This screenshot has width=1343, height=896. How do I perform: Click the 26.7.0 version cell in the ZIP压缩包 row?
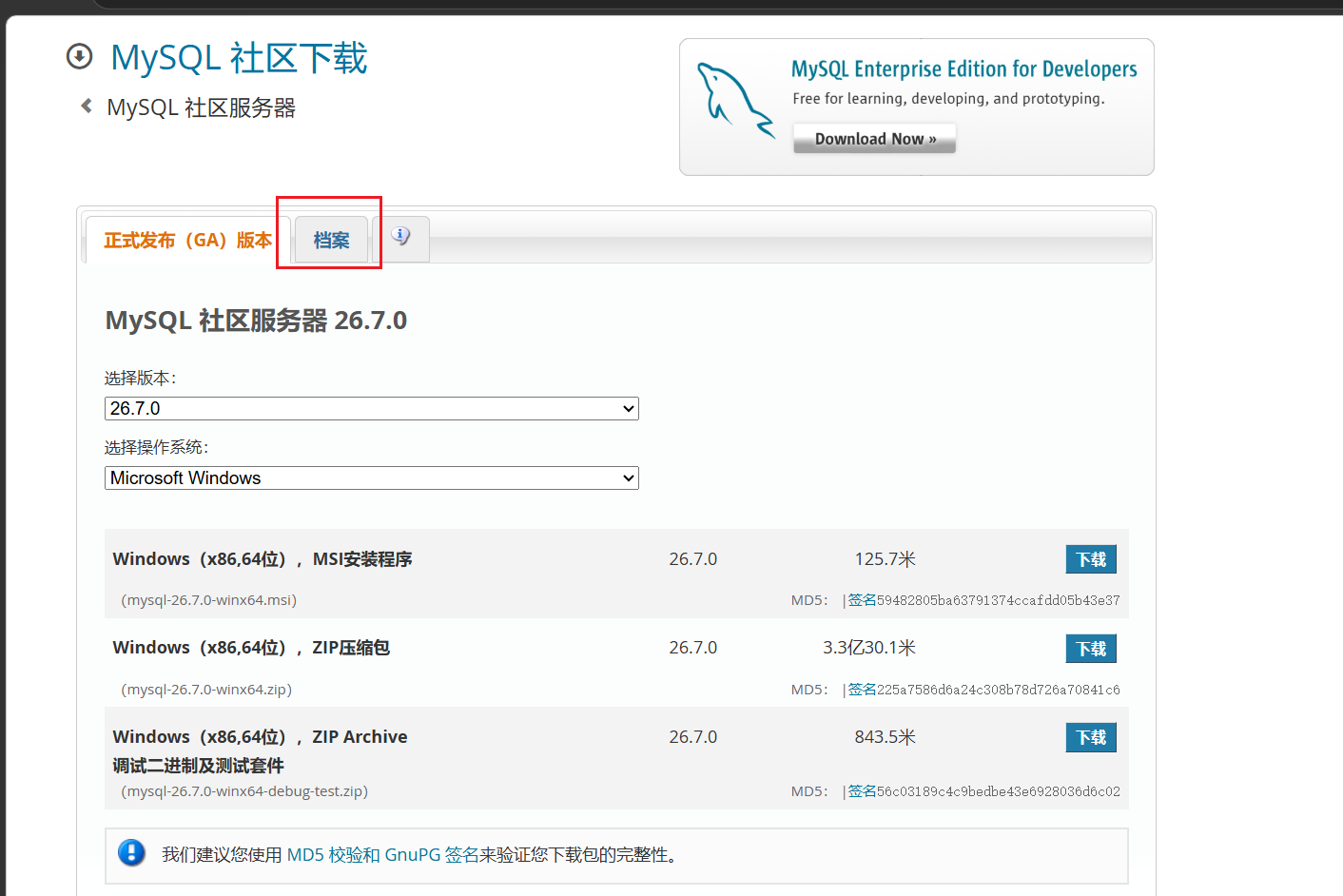(692, 648)
